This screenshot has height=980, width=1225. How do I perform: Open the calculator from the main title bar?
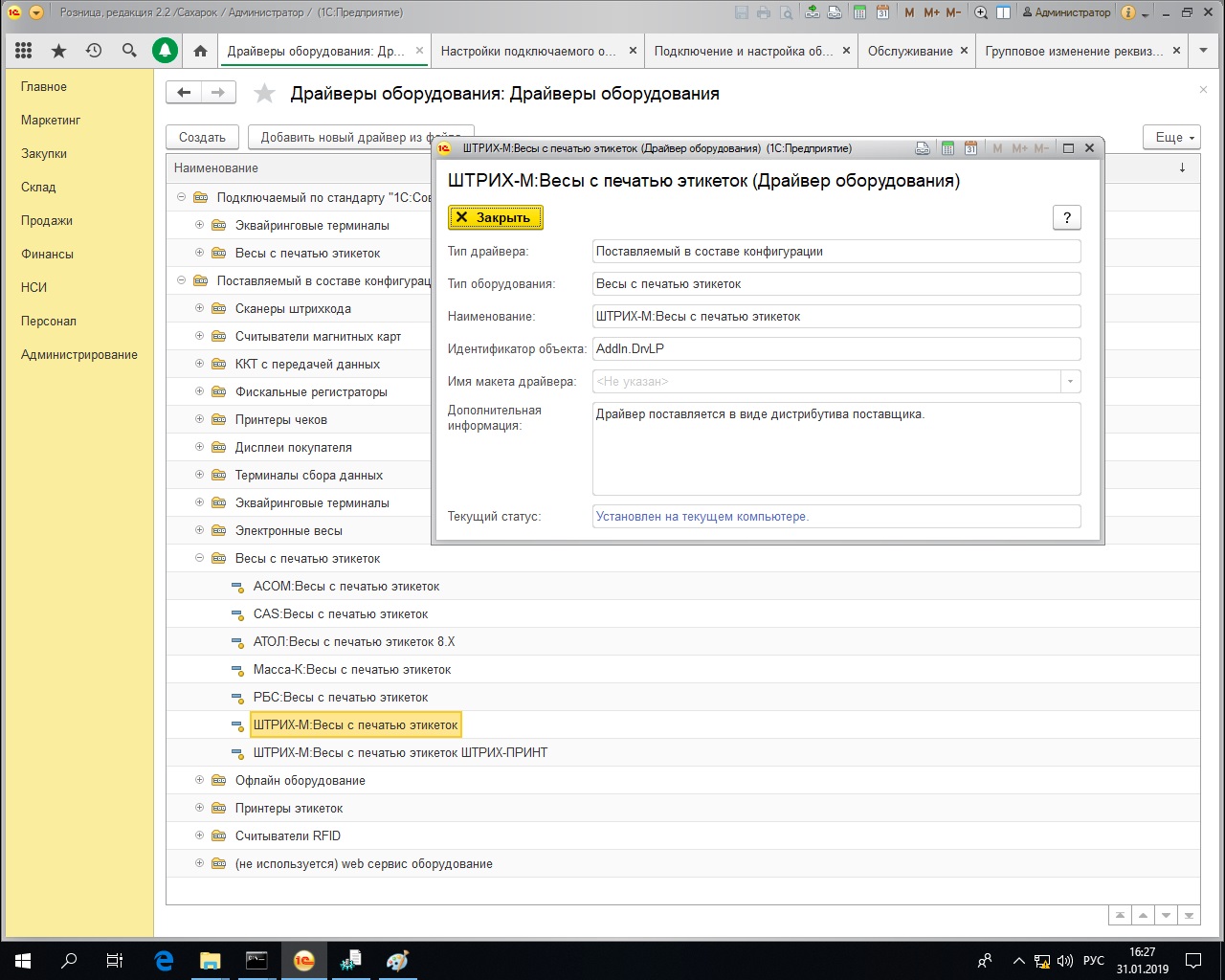coord(860,13)
